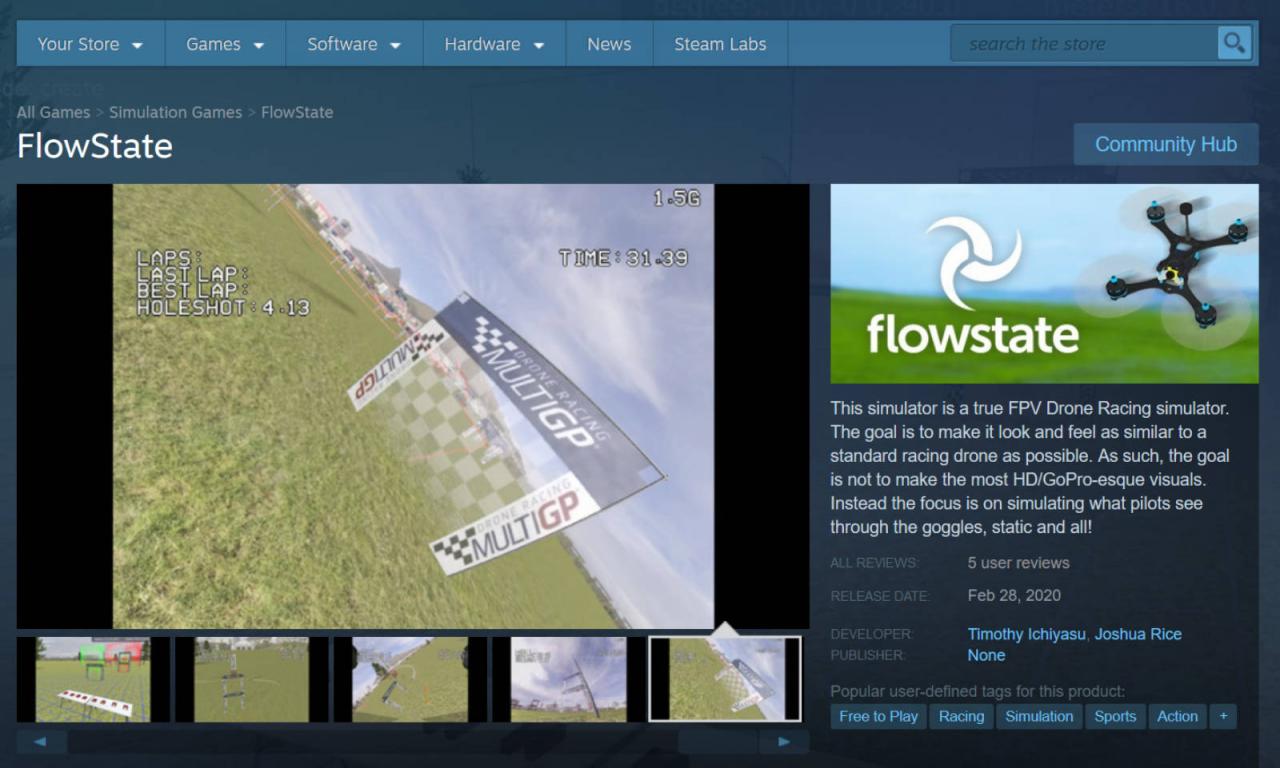Screen dimensions: 1280x768
Task: Open the Community Hub
Action: [1165, 144]
